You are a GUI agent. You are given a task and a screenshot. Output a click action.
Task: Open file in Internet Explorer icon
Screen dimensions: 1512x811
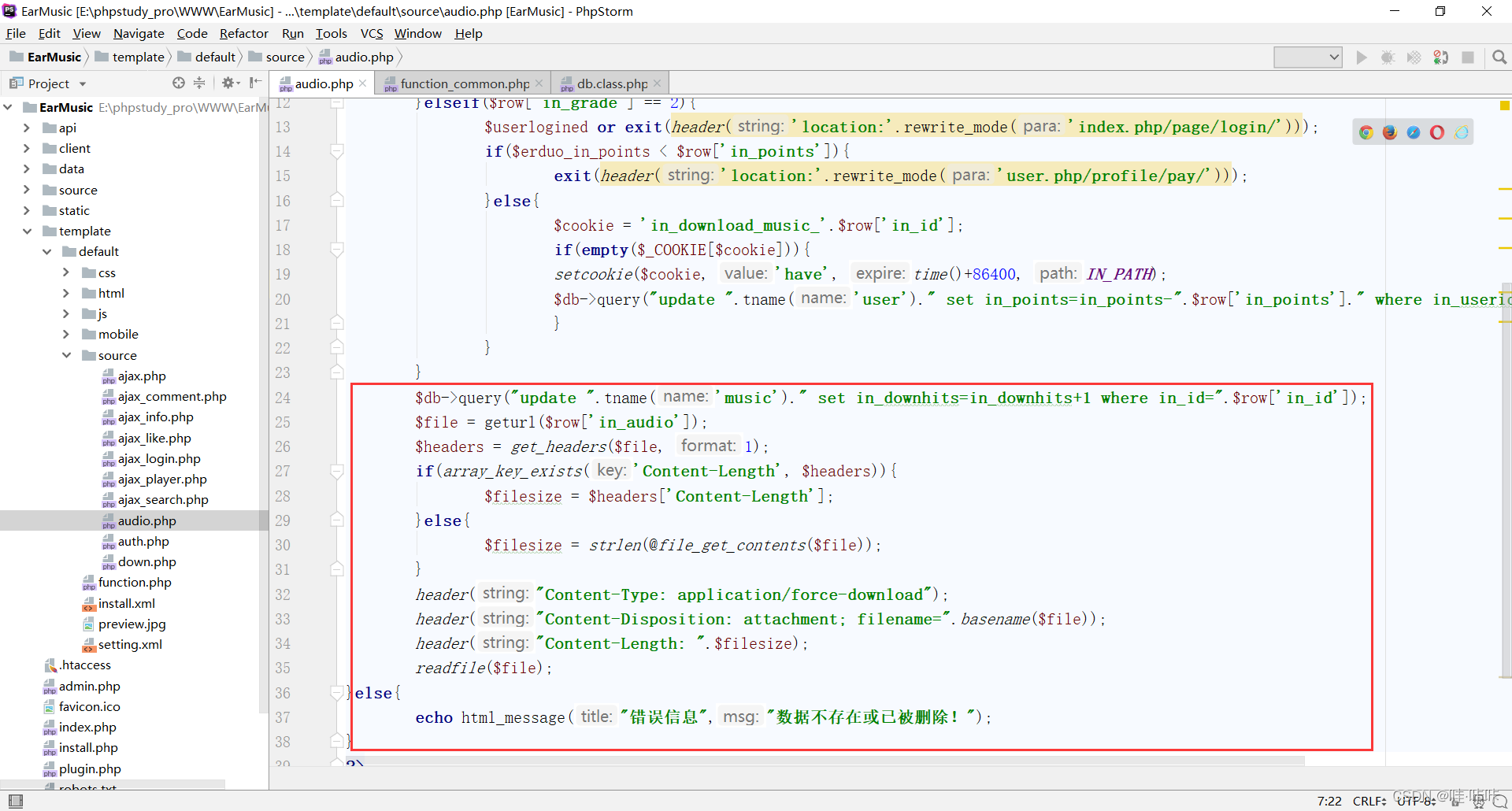[1462, 132]
